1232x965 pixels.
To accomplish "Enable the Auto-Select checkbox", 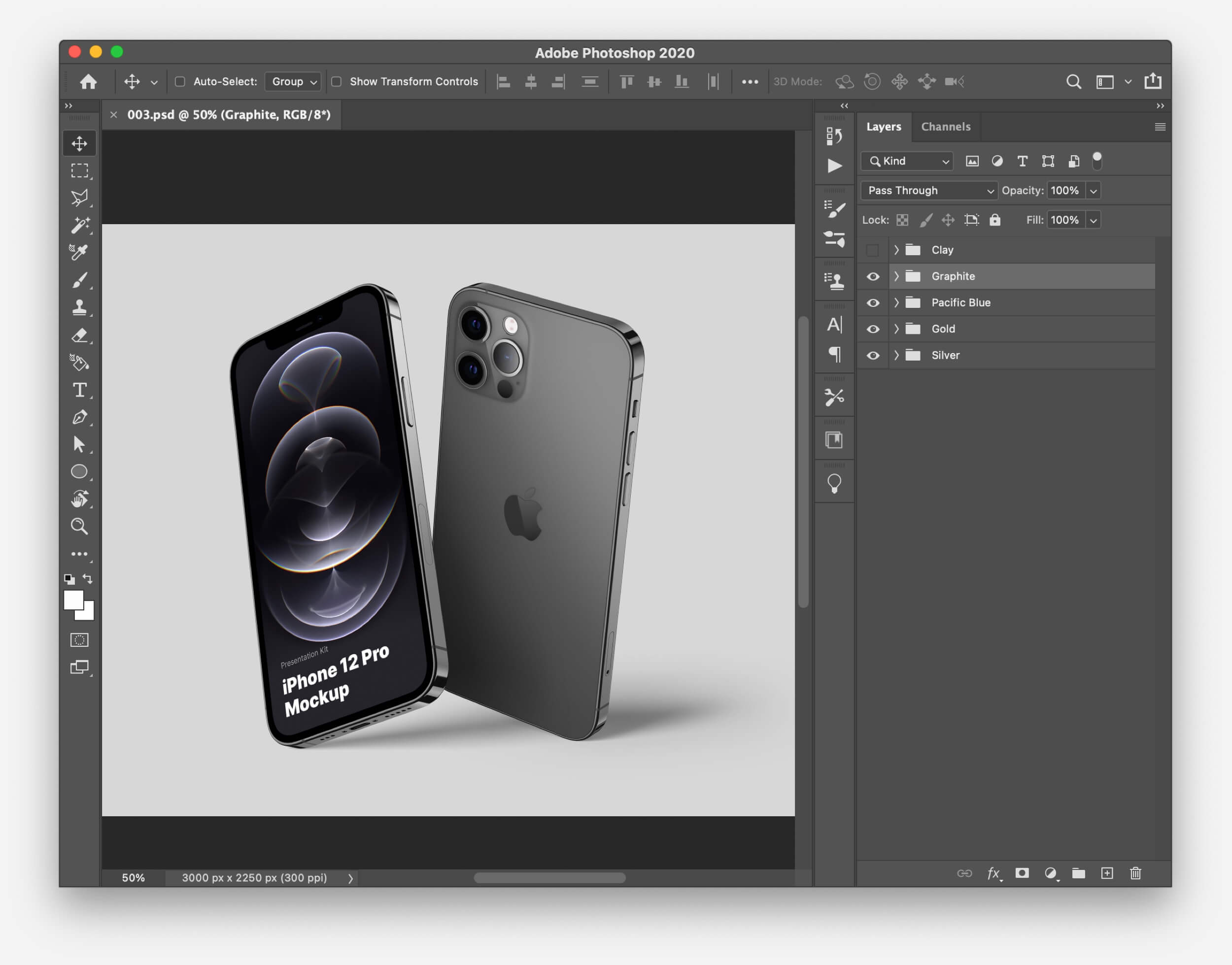I will tap(180, 81).
